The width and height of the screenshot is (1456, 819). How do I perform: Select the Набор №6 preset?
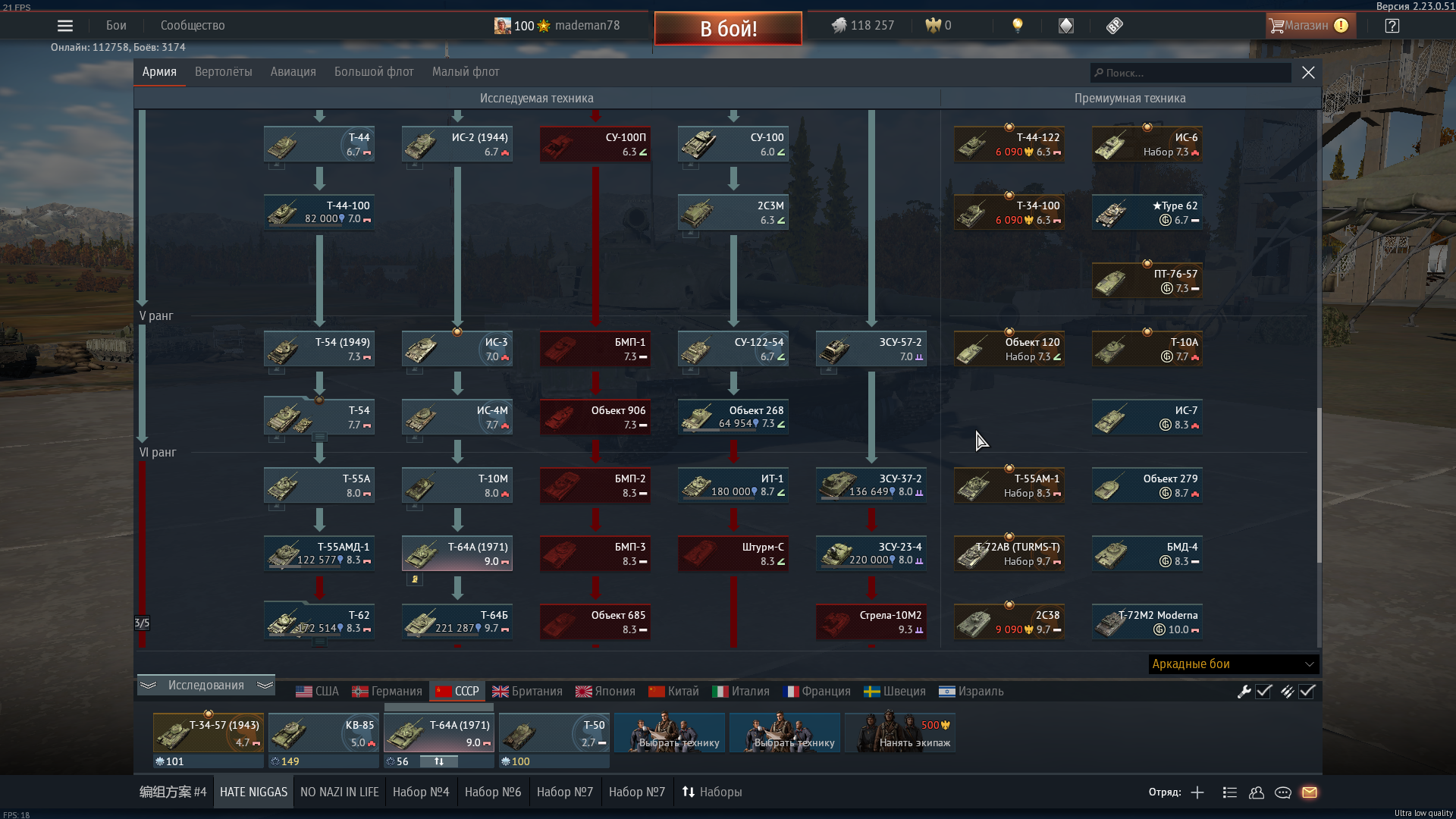493,792
